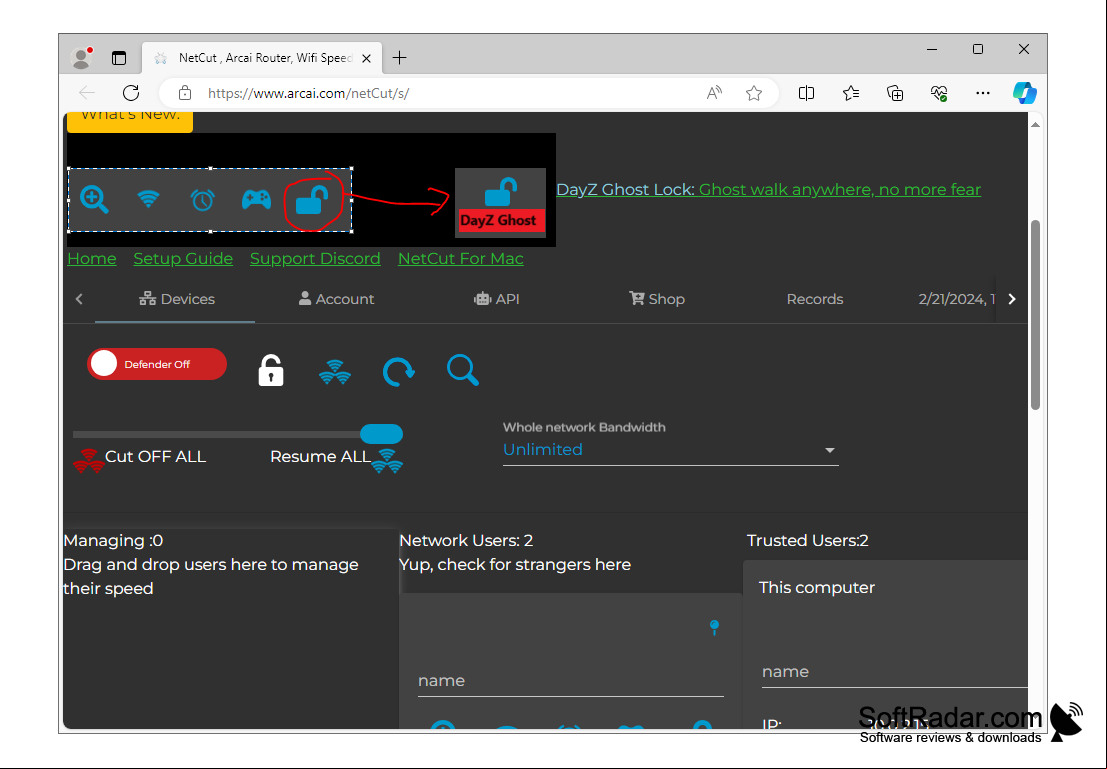Switch to the Devices tab
The image size is (1107, 769).
coord(176,299)
